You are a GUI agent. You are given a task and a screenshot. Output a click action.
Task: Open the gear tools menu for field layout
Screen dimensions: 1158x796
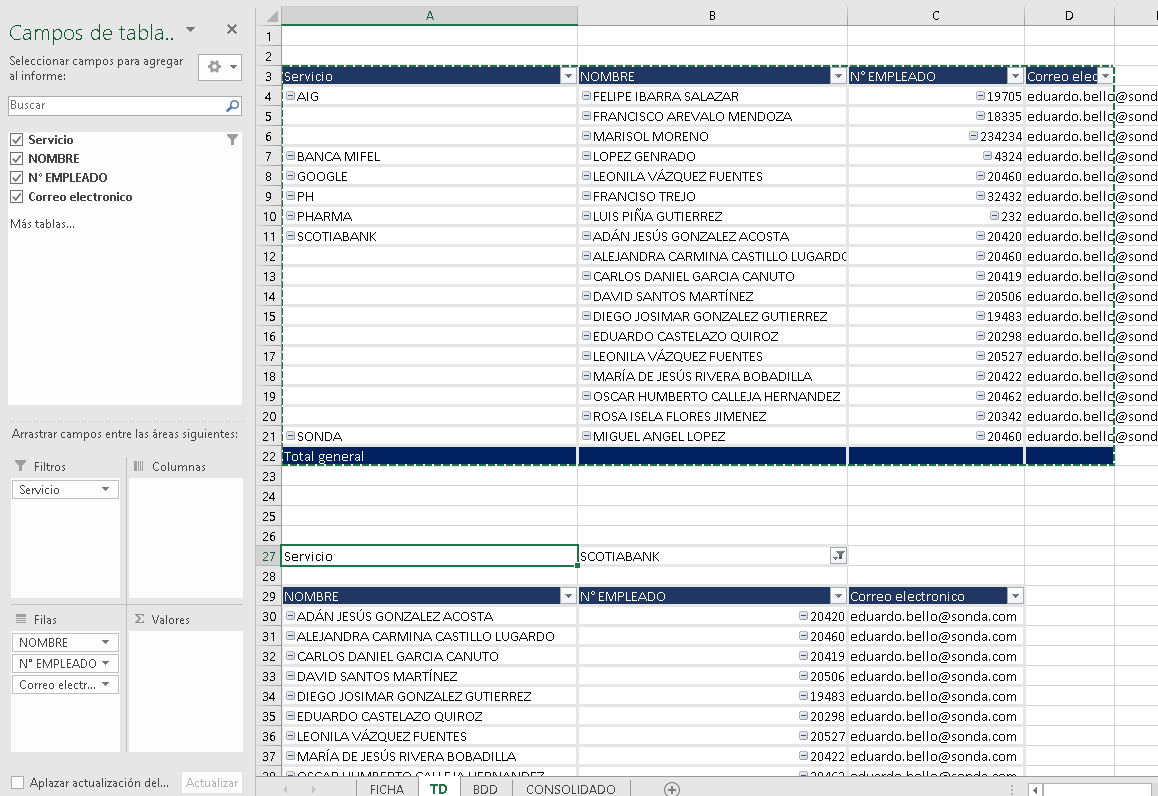tap(219, 67)
